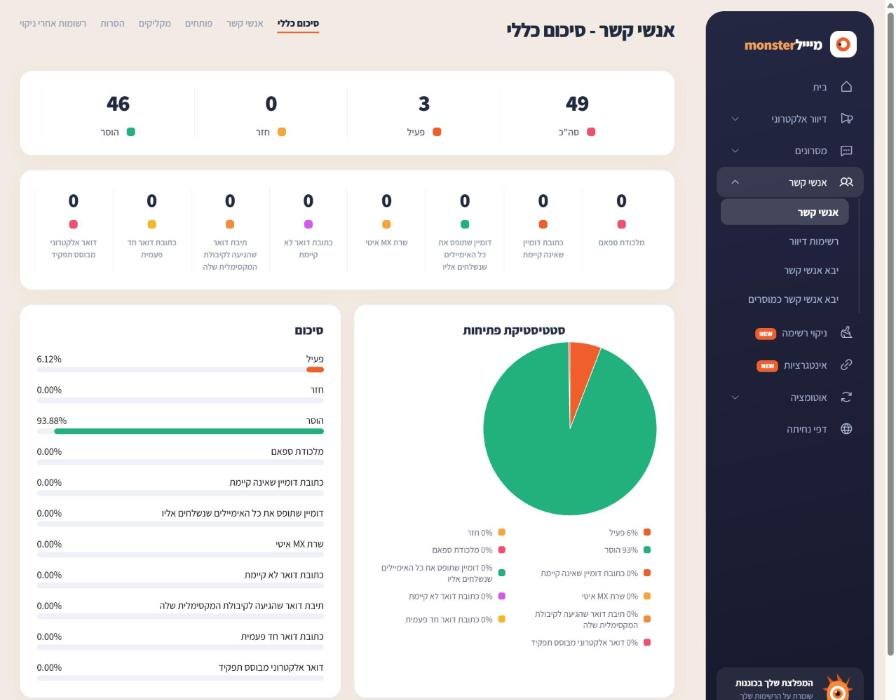The height and width of the screenshot is (700, 896).
Task: Click the green dot beside הוסר stat
Action: [130, 132]
